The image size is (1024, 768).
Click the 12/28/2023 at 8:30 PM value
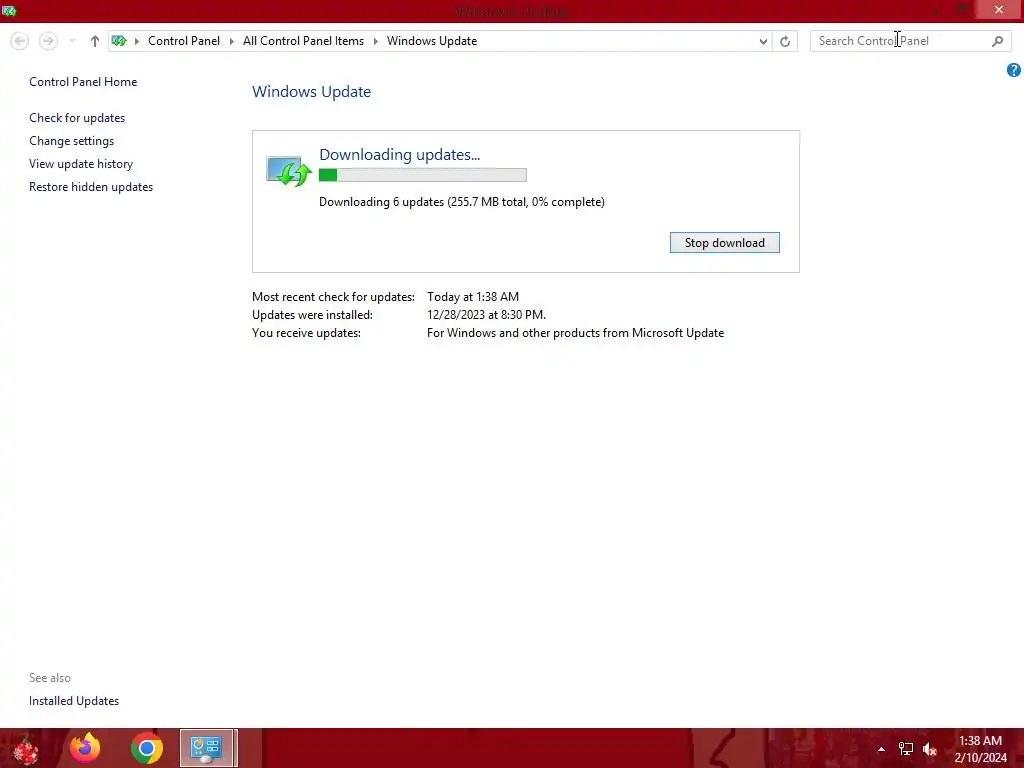point(487,315)
